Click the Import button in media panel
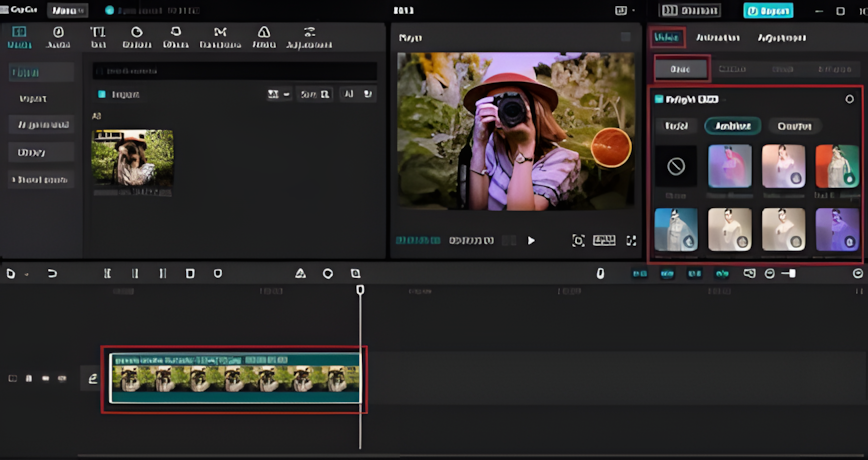This screenshot has width=868, height=460. 119,95
